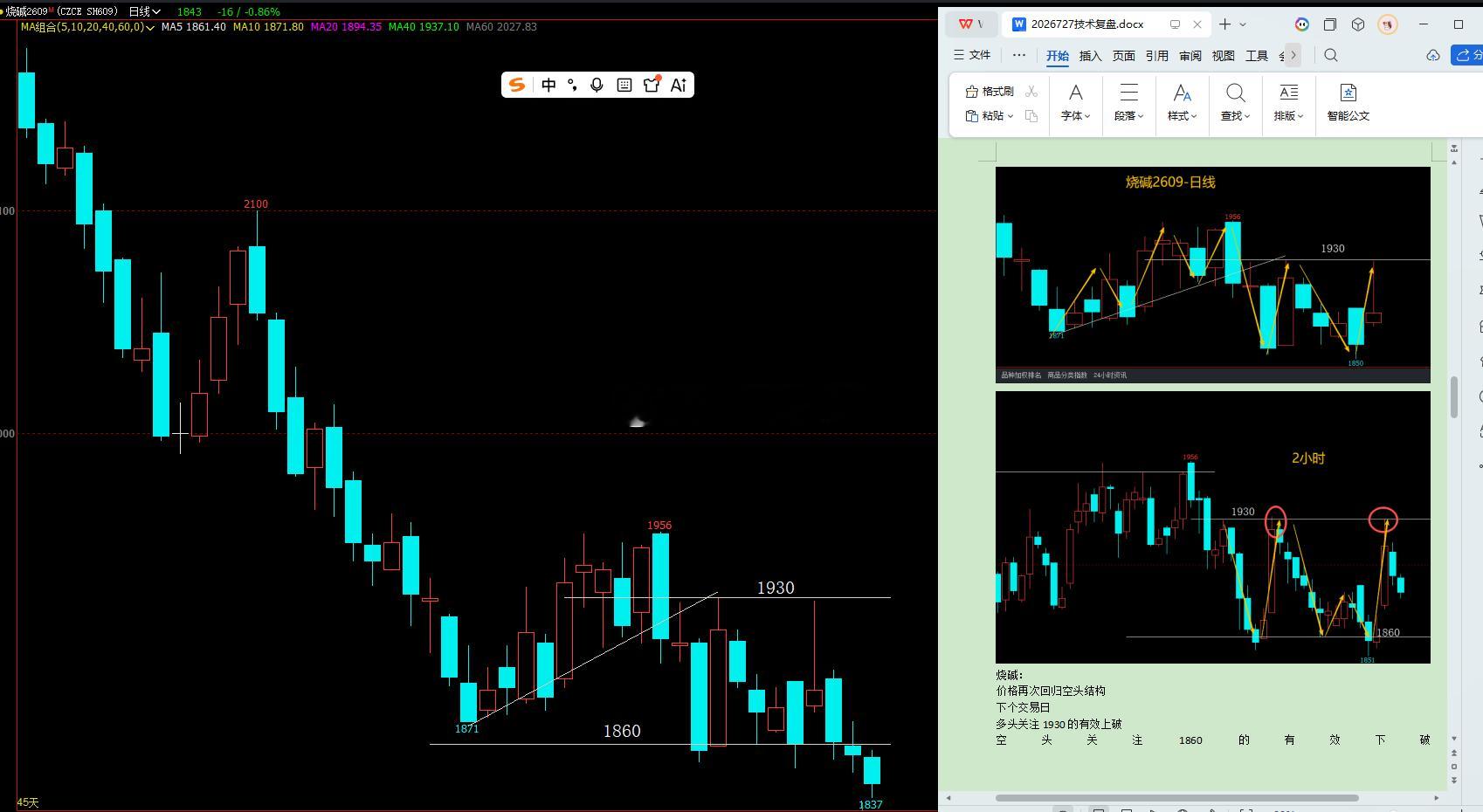The height and width of the screenshot is (812, 1483).
Task: Expand the MA组合 indicator parameter dropdown
Action: [87, 27]
